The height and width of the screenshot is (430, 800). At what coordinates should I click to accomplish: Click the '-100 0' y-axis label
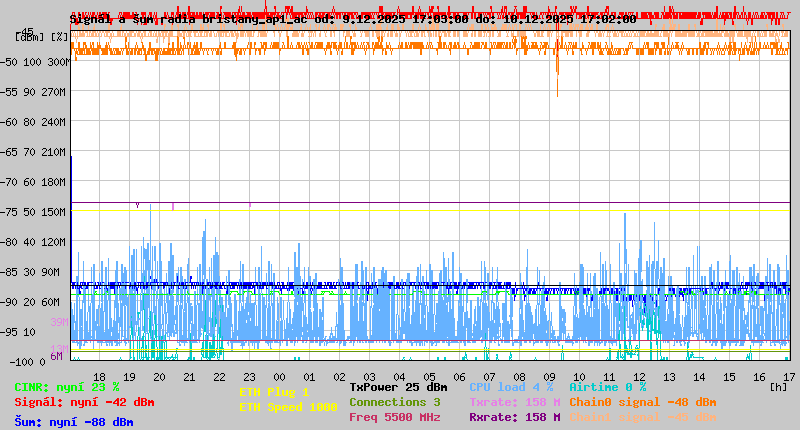pyautogui.click(x=27, y=362)
